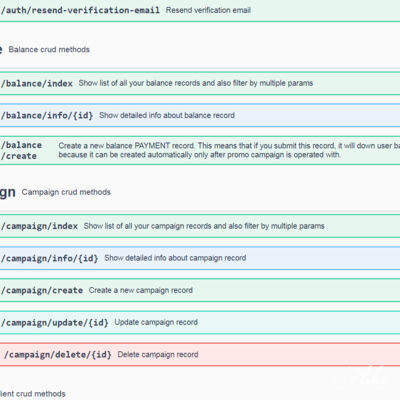Image resolution: width=400 pixels, height=400 pixels.
Task: Click 'Show list of all your balance records' text
Action: pos(139,83)
